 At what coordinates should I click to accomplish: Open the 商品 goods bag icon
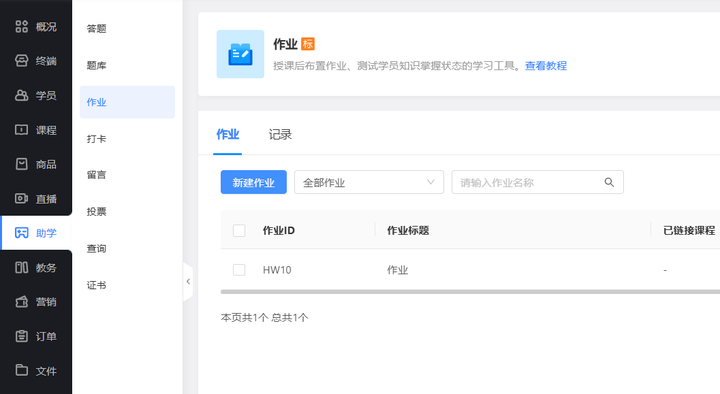22,164
